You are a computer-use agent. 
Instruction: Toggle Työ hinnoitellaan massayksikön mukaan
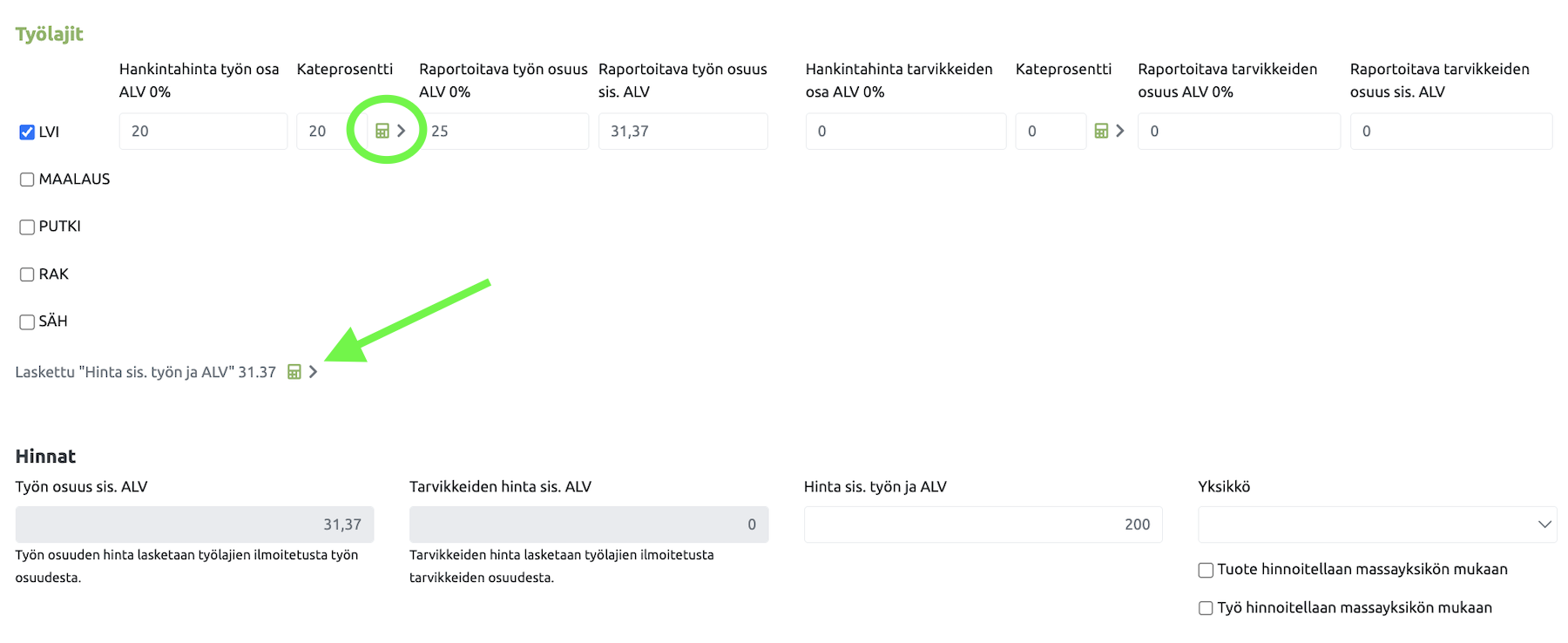point(1206,608)
